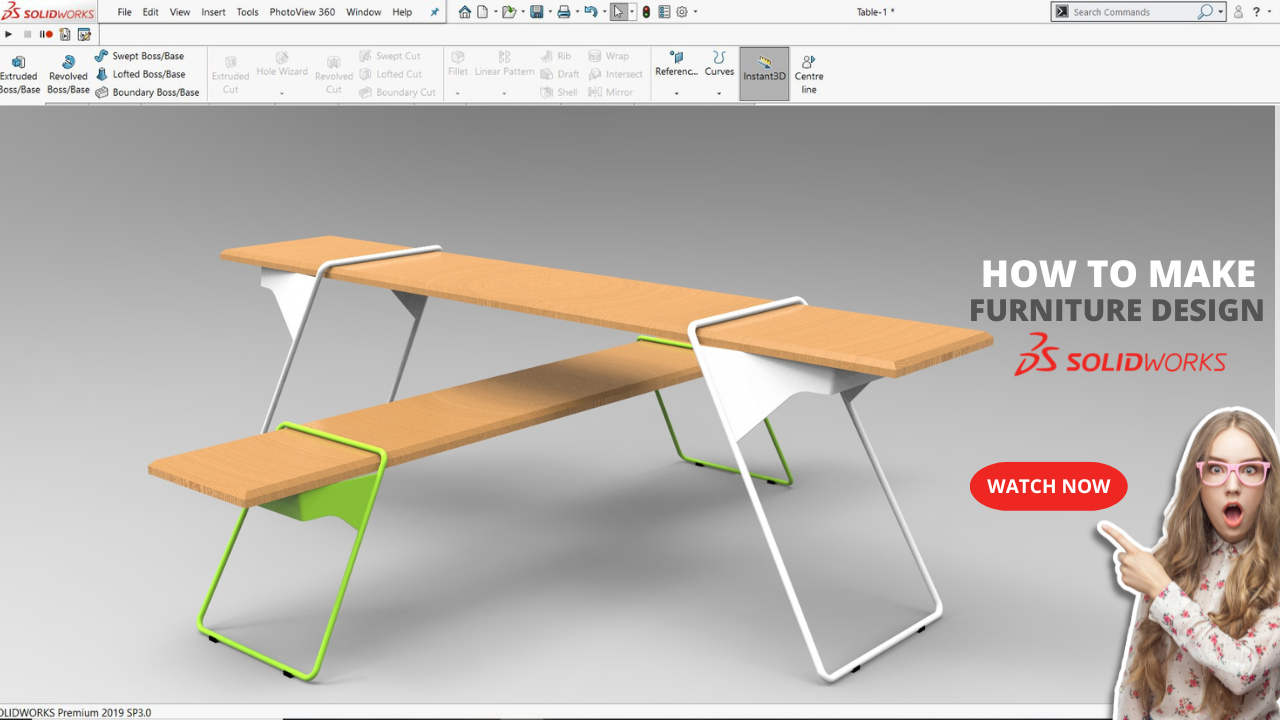Click the WATCH NOW button
This screenshot has height=720, width=1280.
[1048, 486]
